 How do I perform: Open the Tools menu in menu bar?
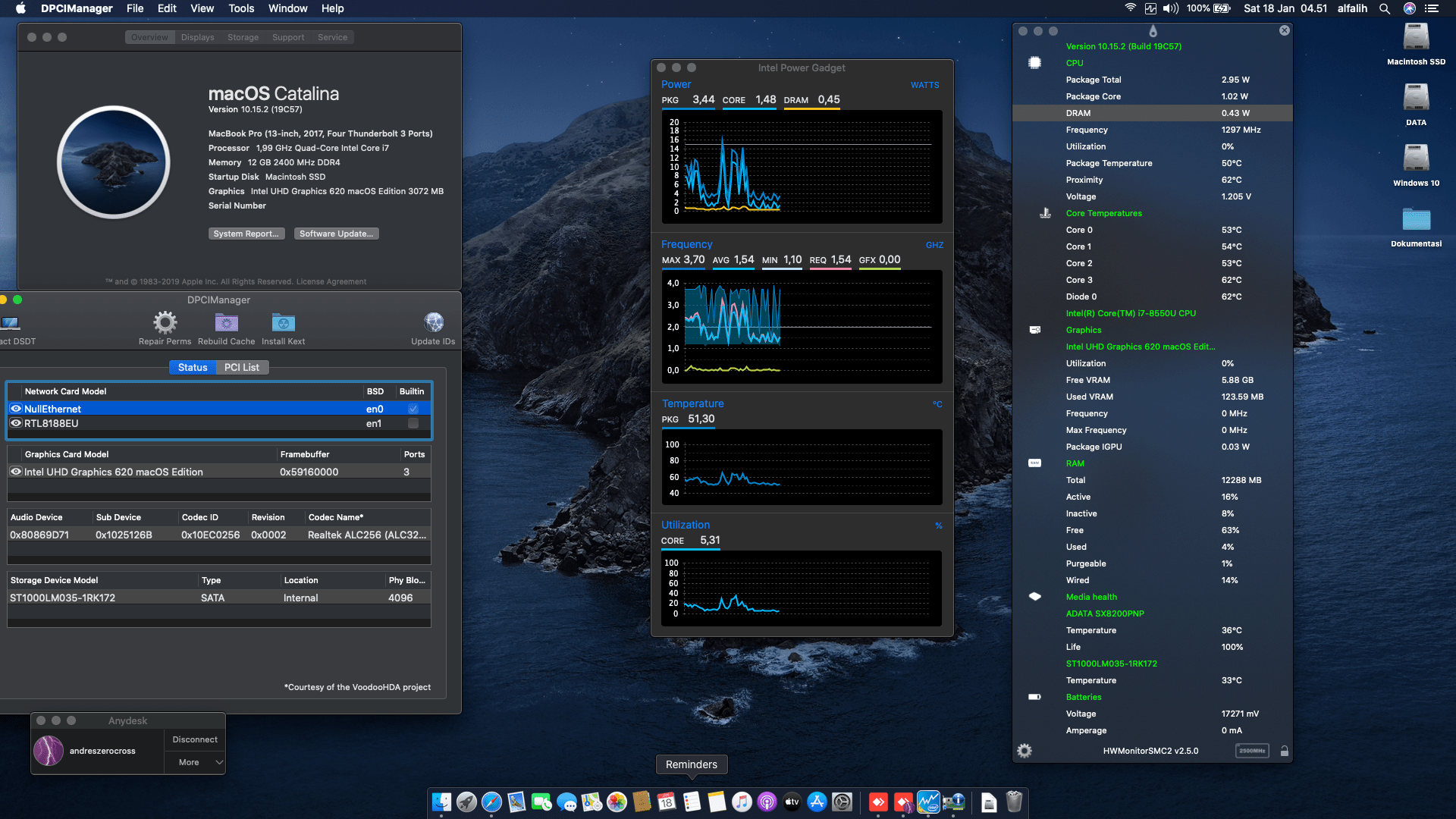pyautogui.click(x=241, y=8)
